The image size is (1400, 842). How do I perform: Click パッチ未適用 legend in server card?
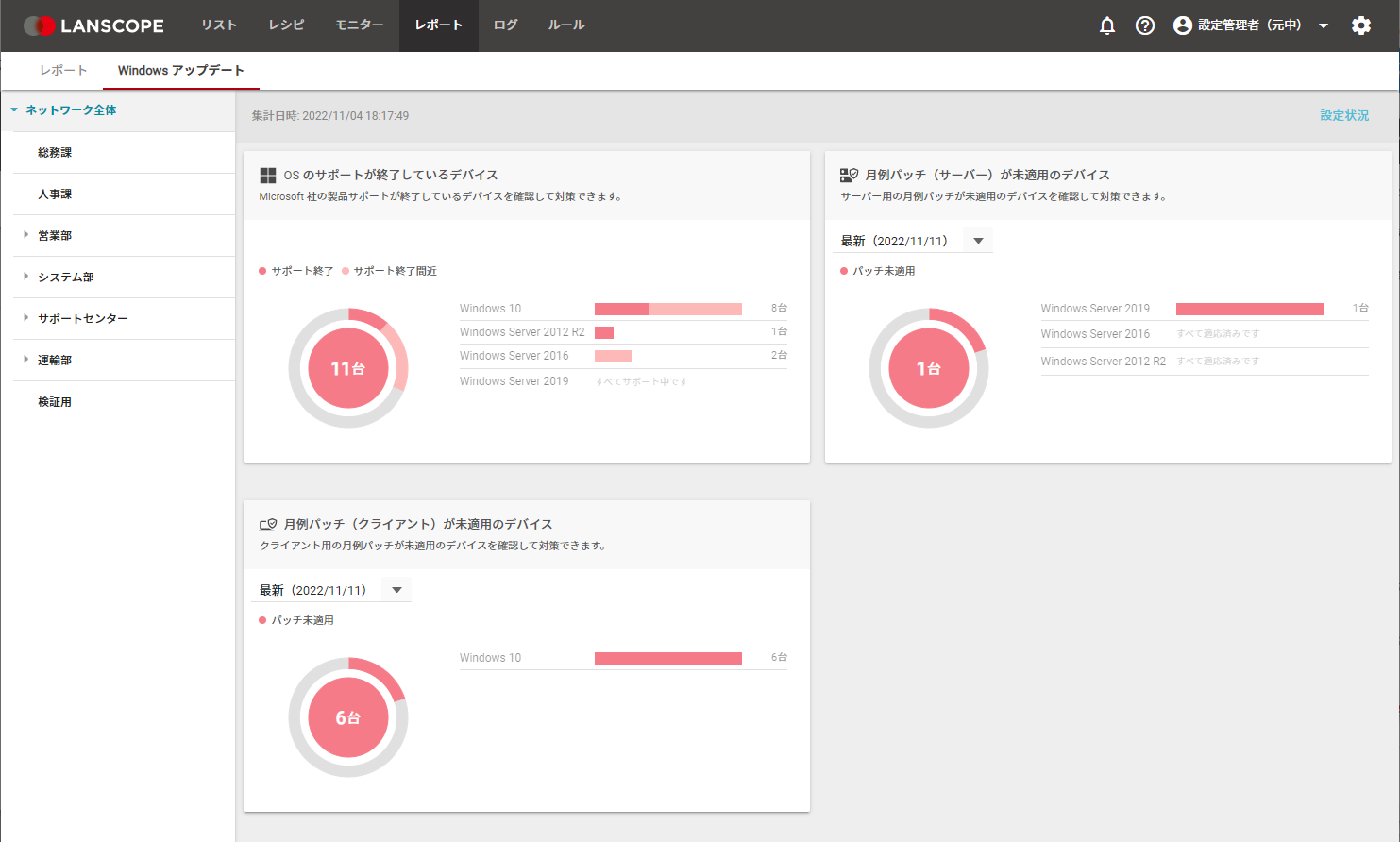point(878,271)
